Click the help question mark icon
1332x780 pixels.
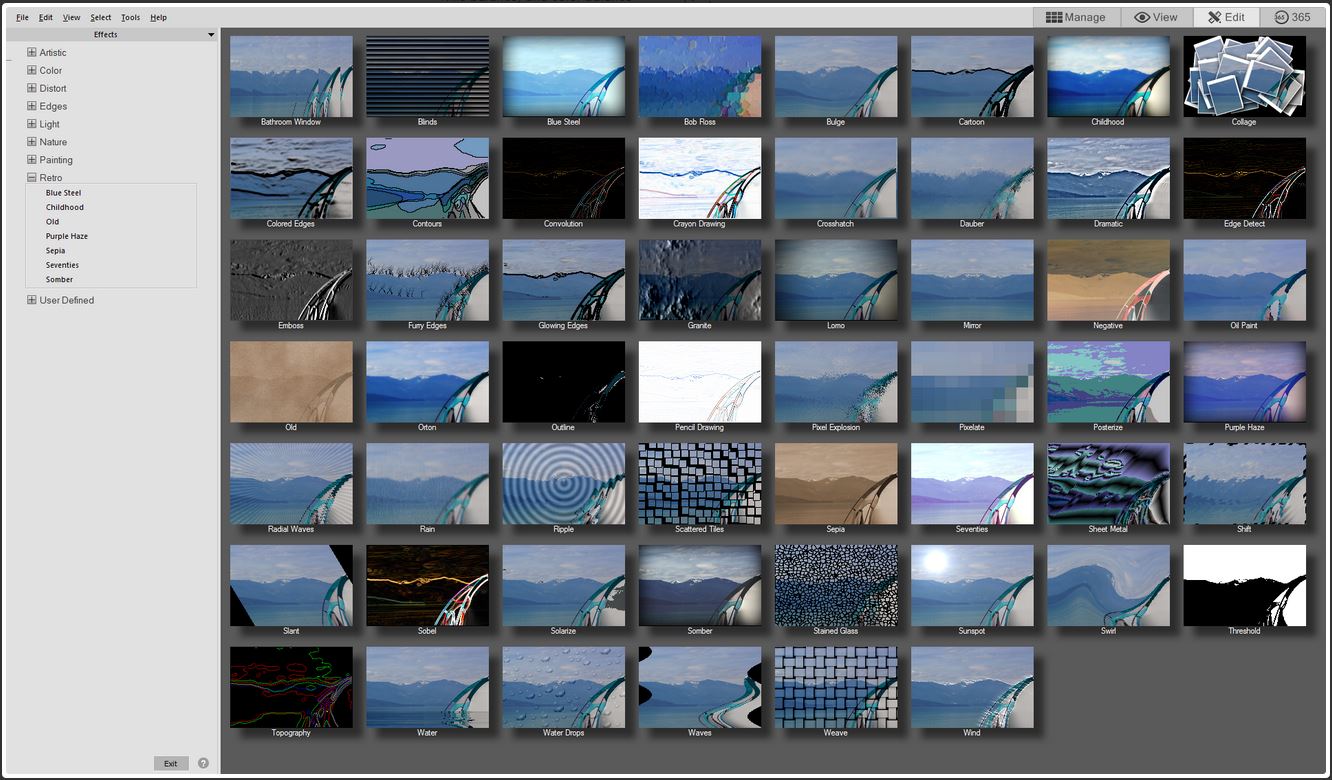(x=203, y=763)
